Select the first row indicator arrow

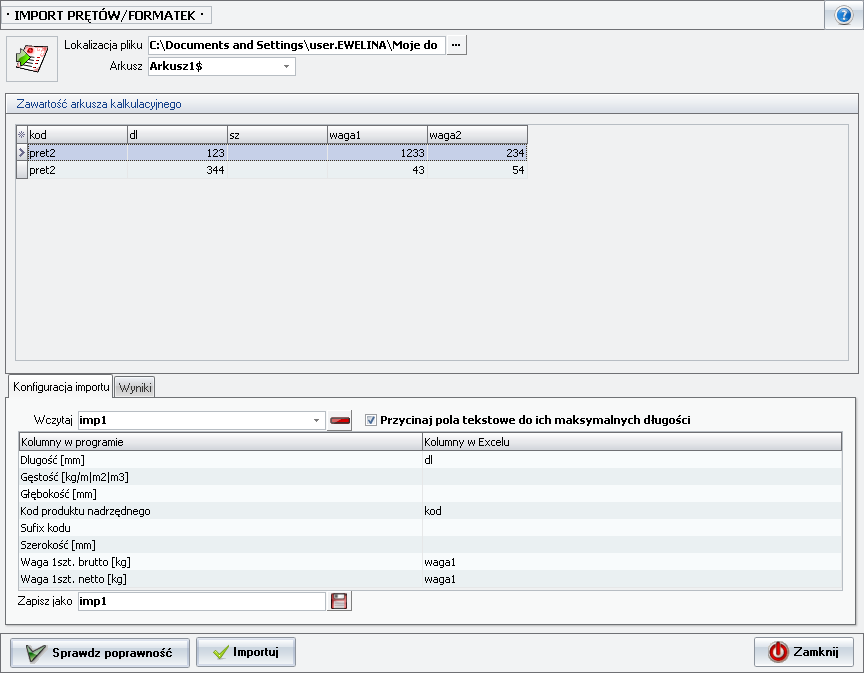[x=21, y=153]
